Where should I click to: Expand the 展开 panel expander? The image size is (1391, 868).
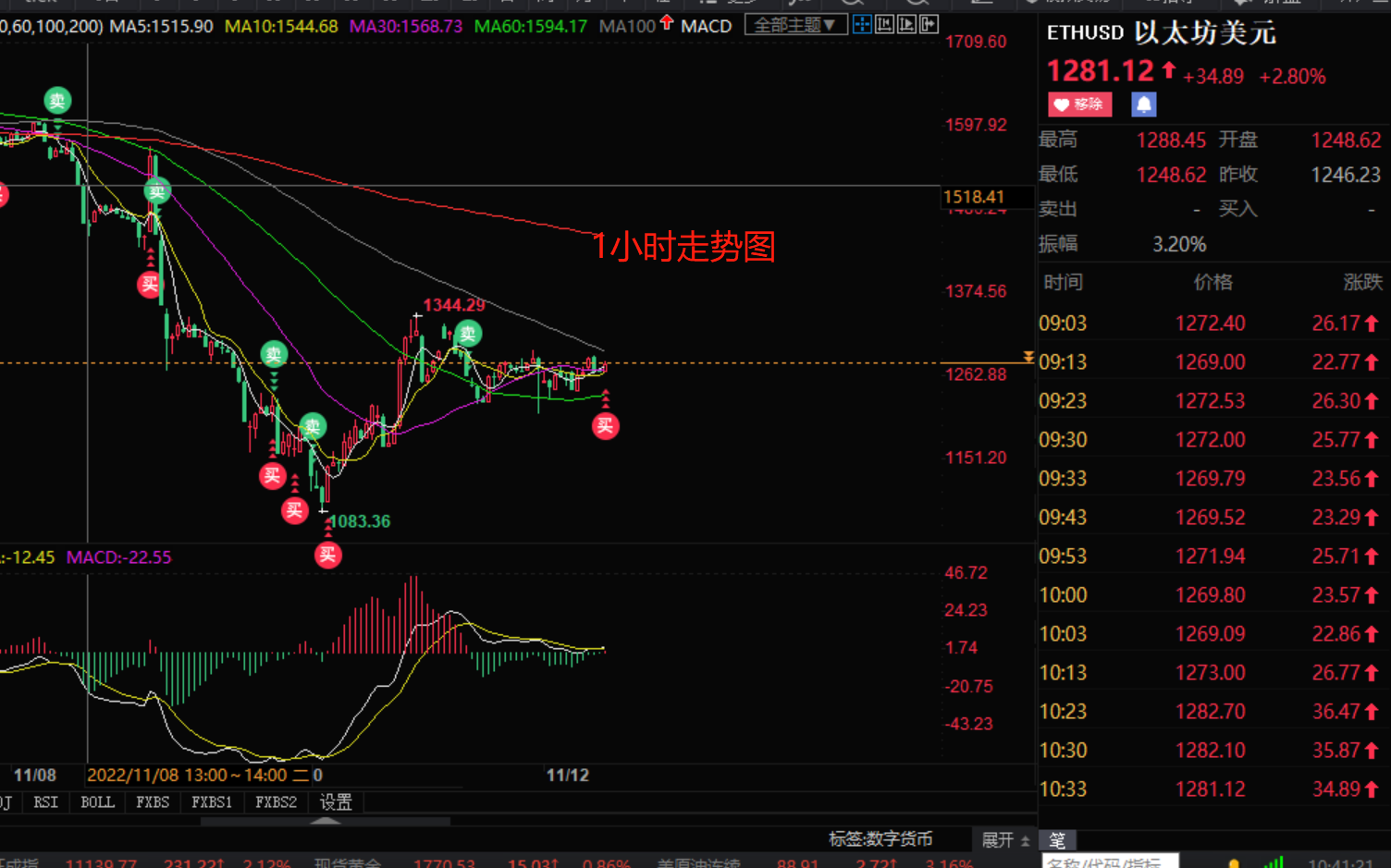pyautogui.click(x=1005, y=839)
